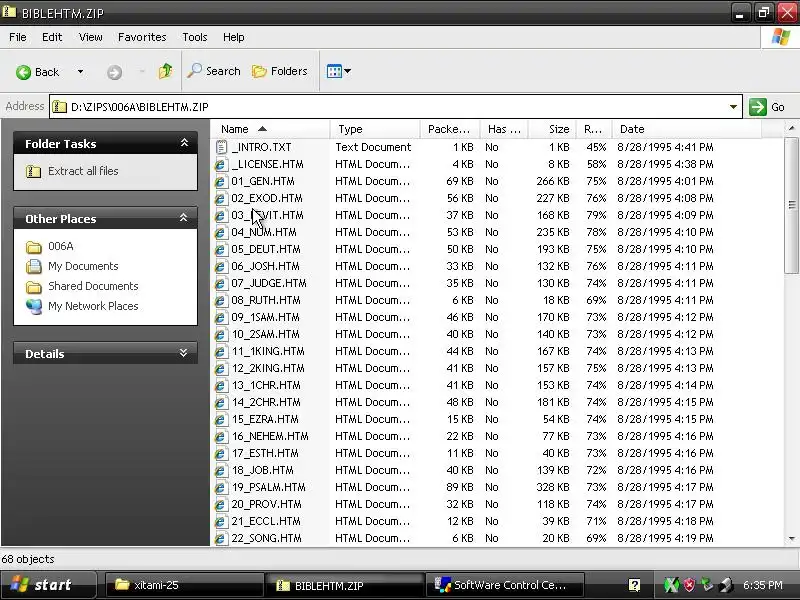Image resolution: width=800 pixels, height=600 pixels.
Task: Select the 18_JOB.HTM file icon
Action: pos(221,470)
